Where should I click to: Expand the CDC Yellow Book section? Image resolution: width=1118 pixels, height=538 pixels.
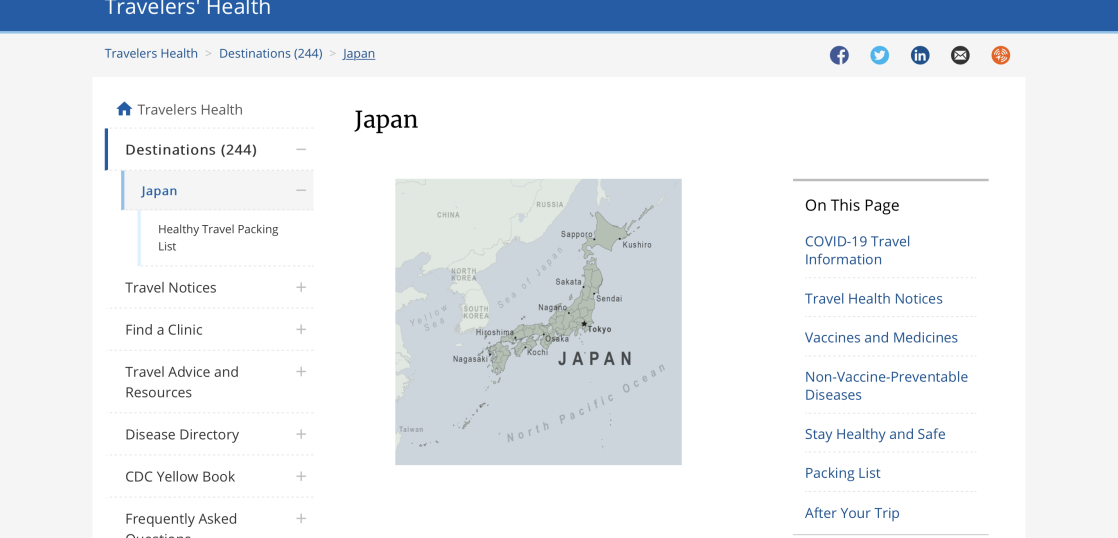[x=301, y=477]
